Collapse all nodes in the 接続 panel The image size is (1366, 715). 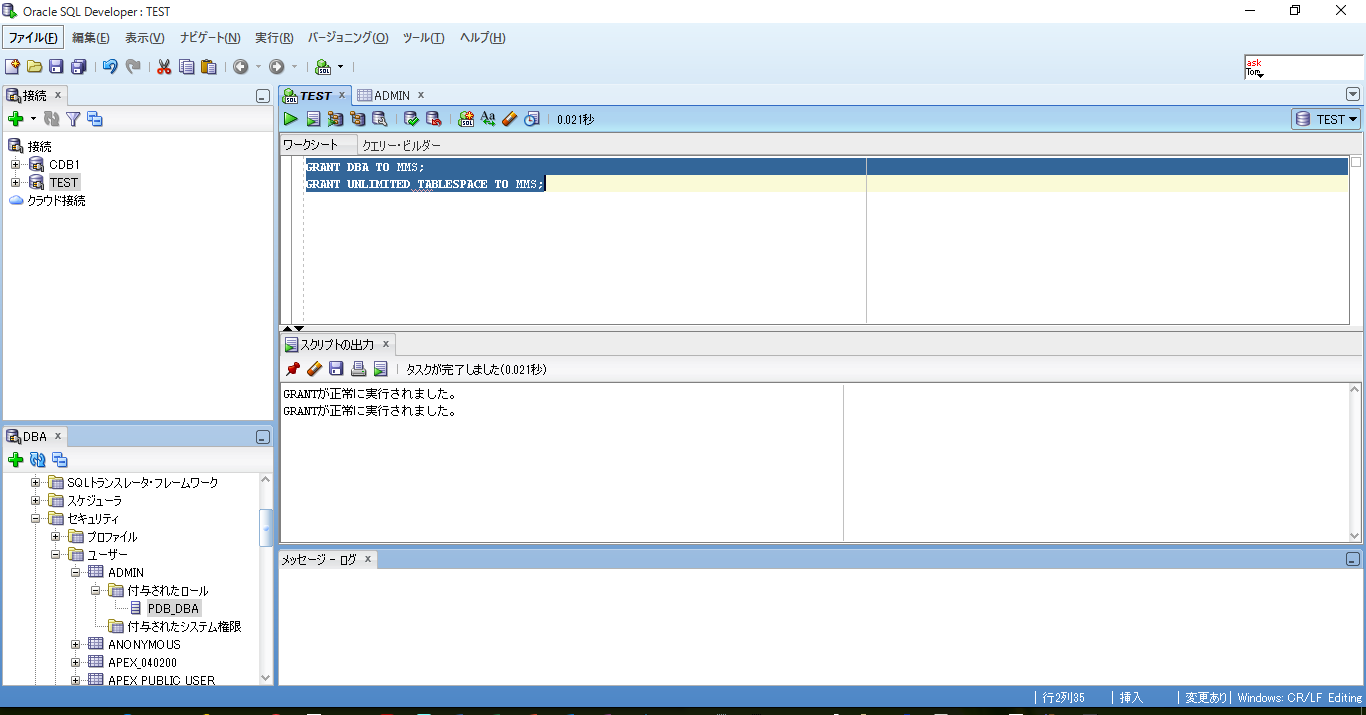pos(95,119)
